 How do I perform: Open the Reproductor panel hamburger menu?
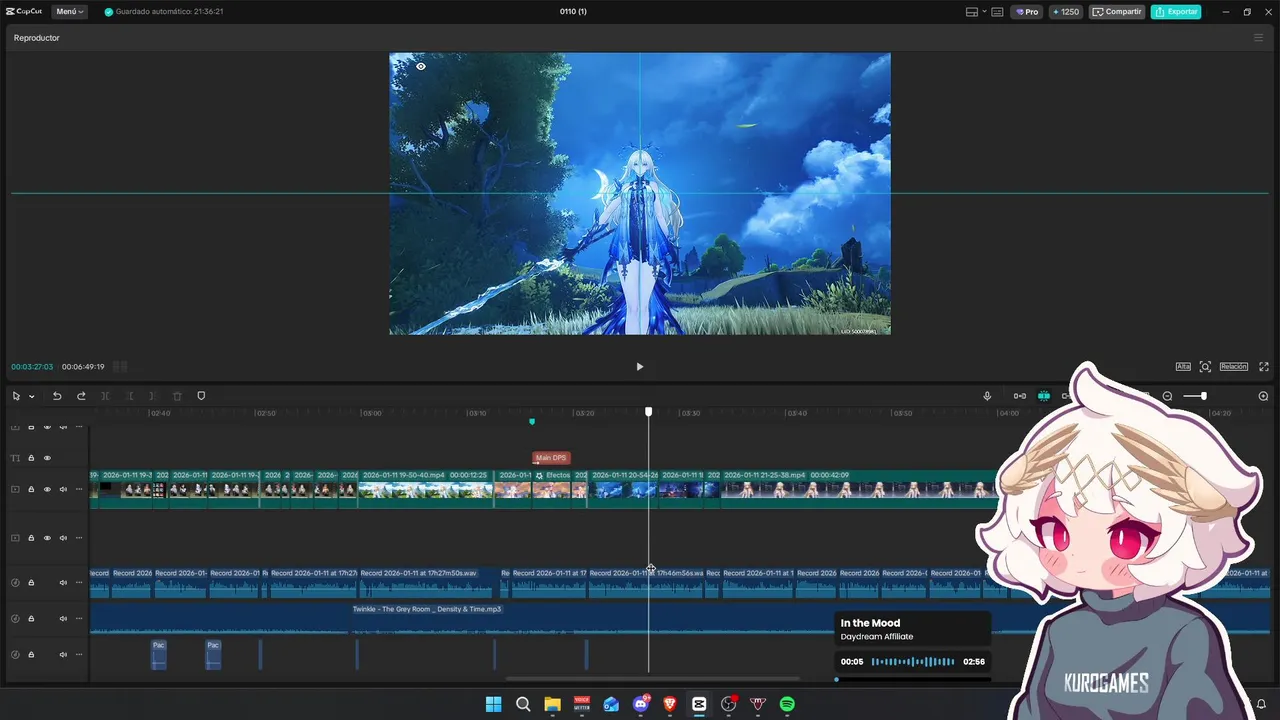coord(1258,38)
